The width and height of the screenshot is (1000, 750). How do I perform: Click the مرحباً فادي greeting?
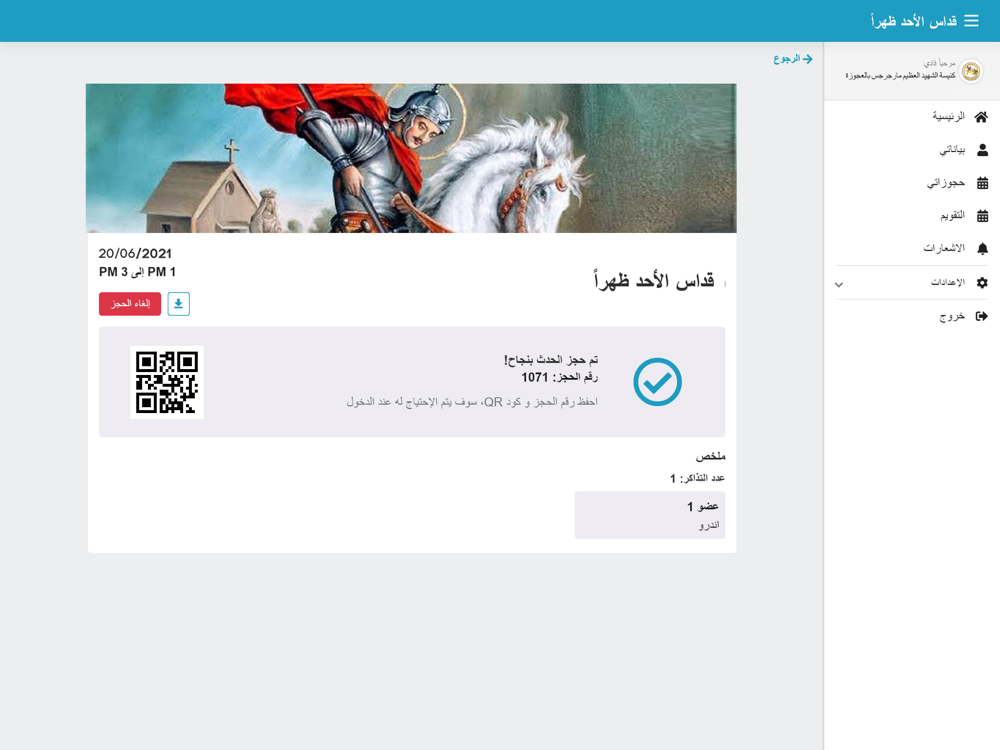pos(939,63)
